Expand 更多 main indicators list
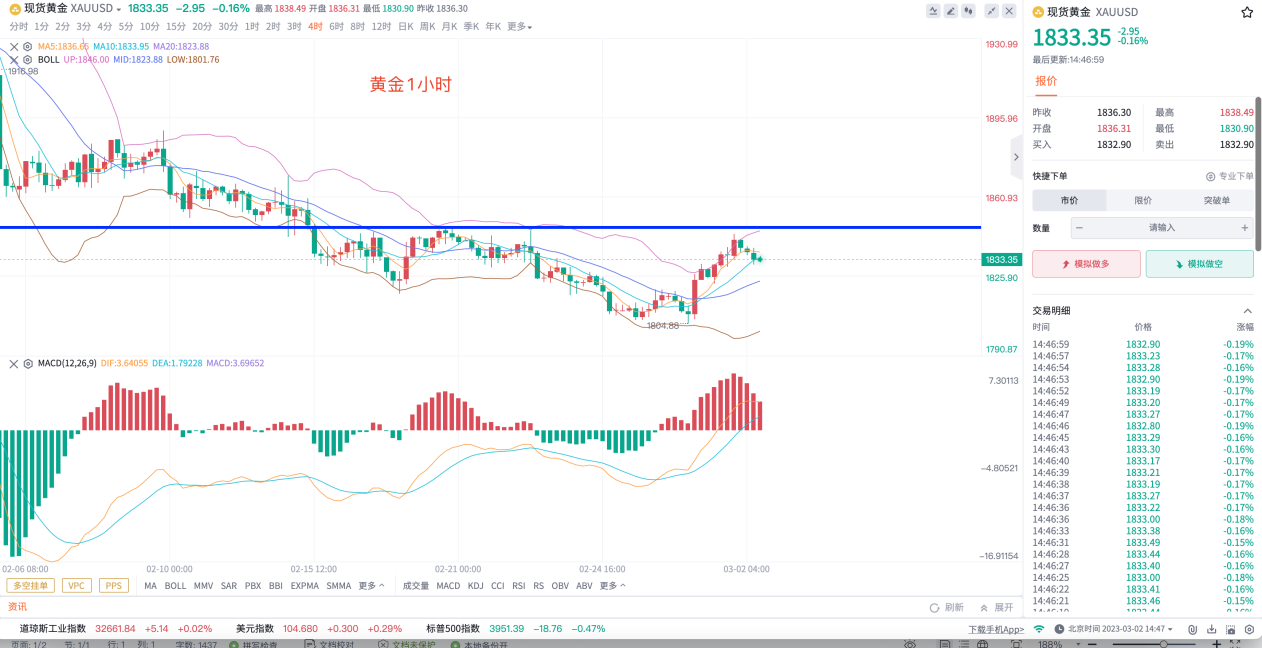Image resolution: width=1262 pixels, height=648 pixels. (x=372, y=585)
